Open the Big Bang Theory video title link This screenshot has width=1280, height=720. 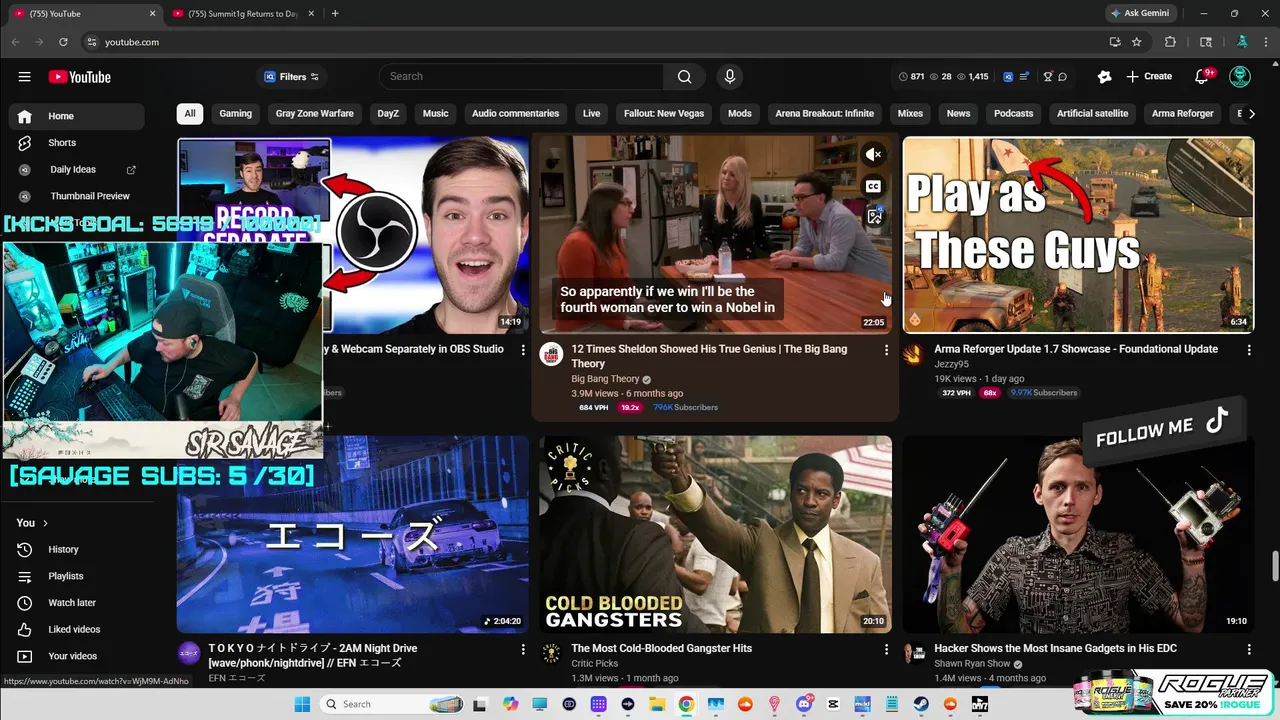[x=709, y=356]
